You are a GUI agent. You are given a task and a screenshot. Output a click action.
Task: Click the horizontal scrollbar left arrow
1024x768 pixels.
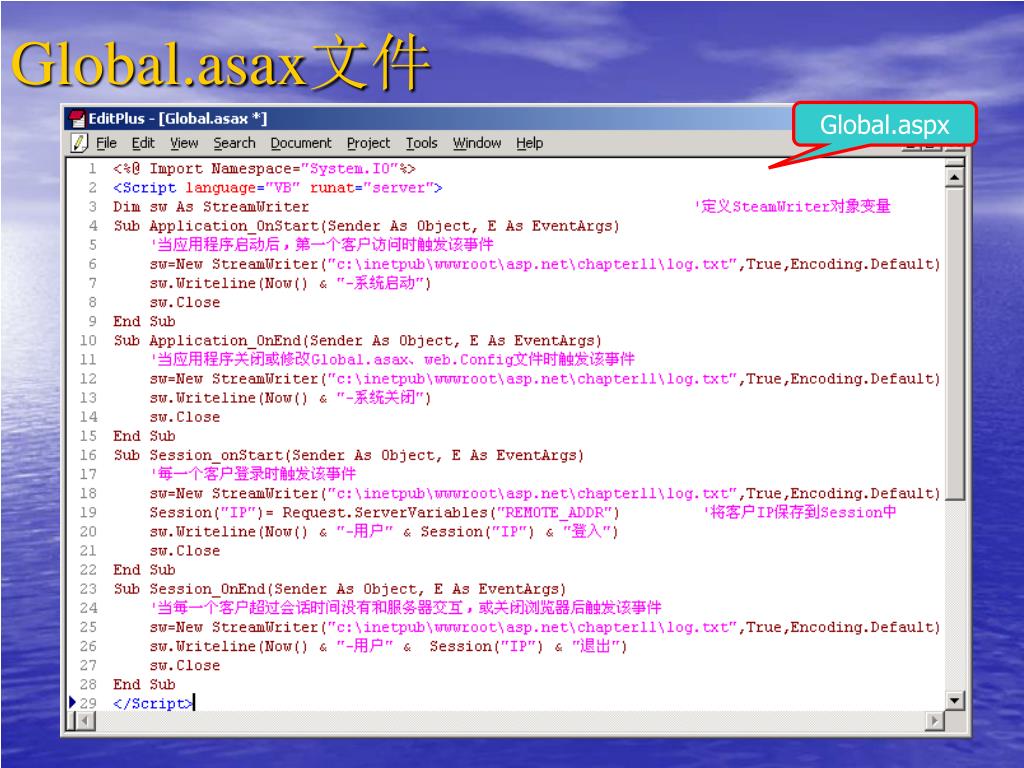click(86, 721)
